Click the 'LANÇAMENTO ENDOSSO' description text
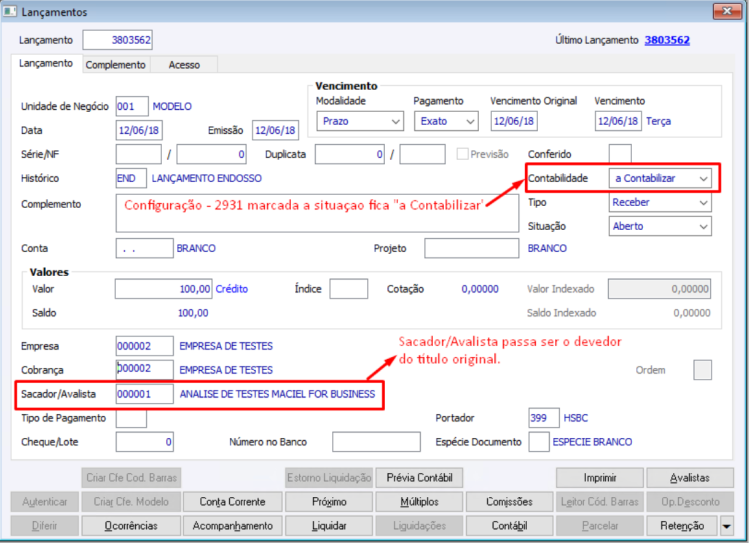 coord(207,178)
